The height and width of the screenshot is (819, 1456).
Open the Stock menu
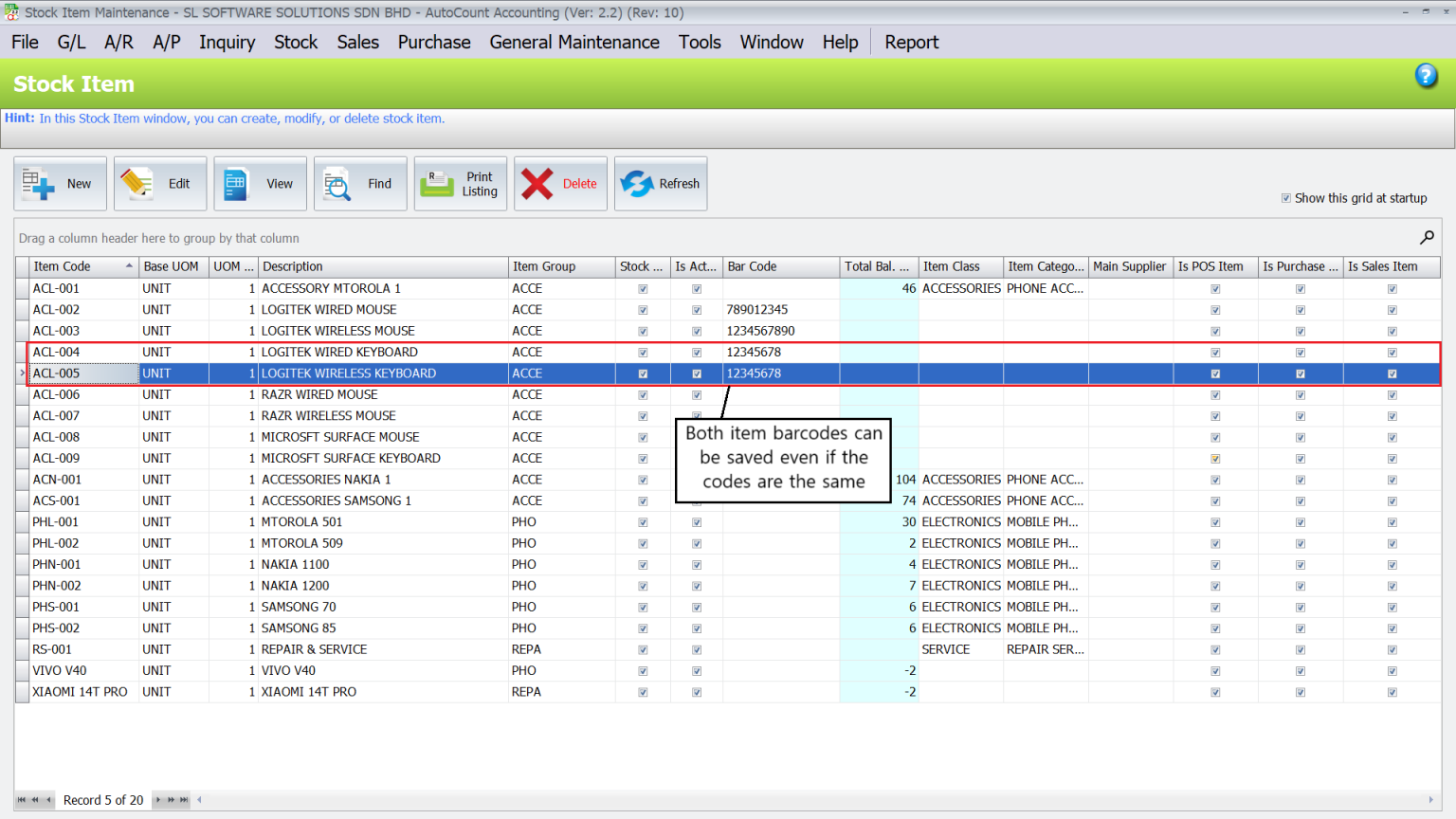pos(296,42)
